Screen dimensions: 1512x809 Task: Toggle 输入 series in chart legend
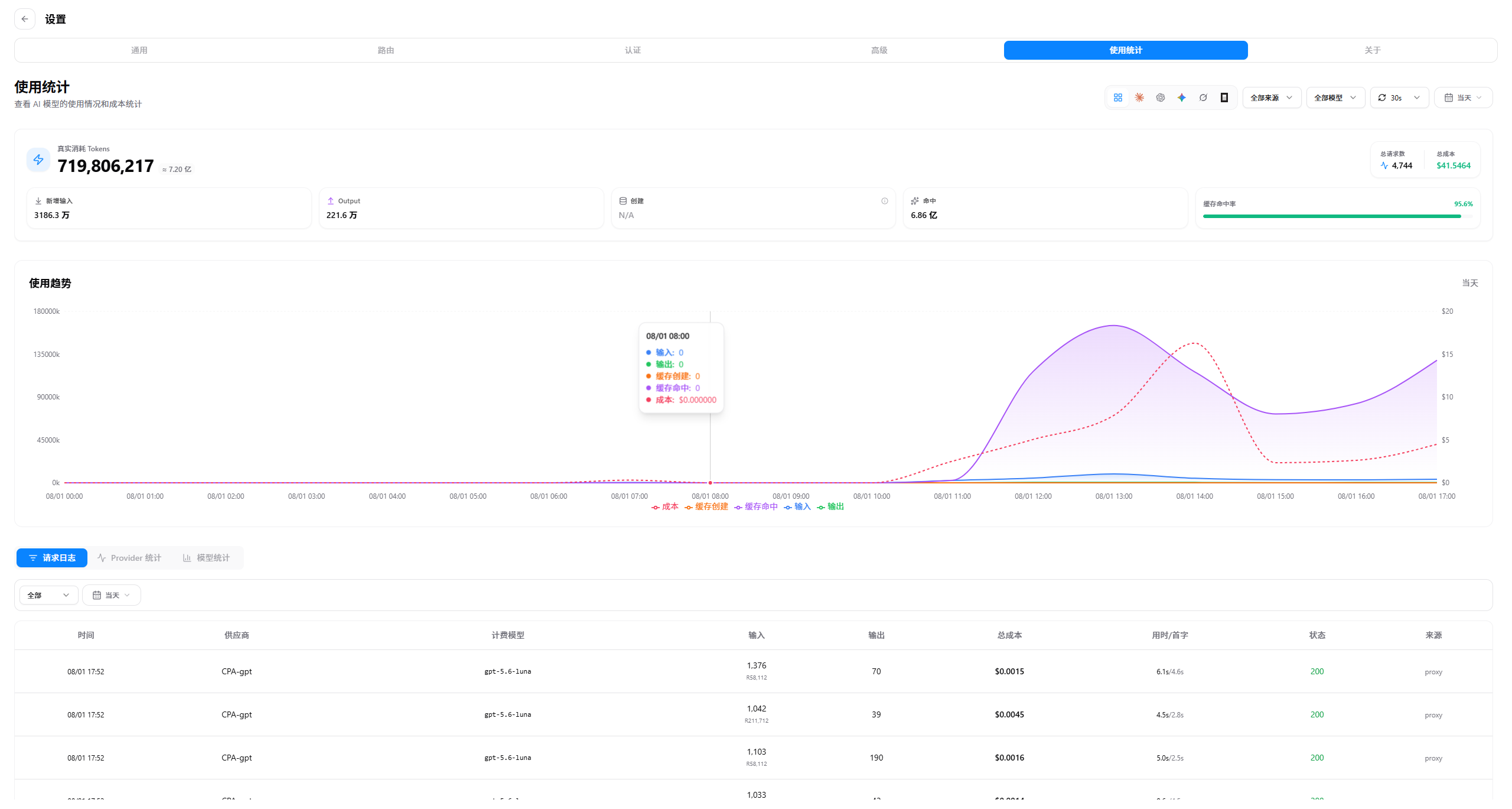[797, 506]
